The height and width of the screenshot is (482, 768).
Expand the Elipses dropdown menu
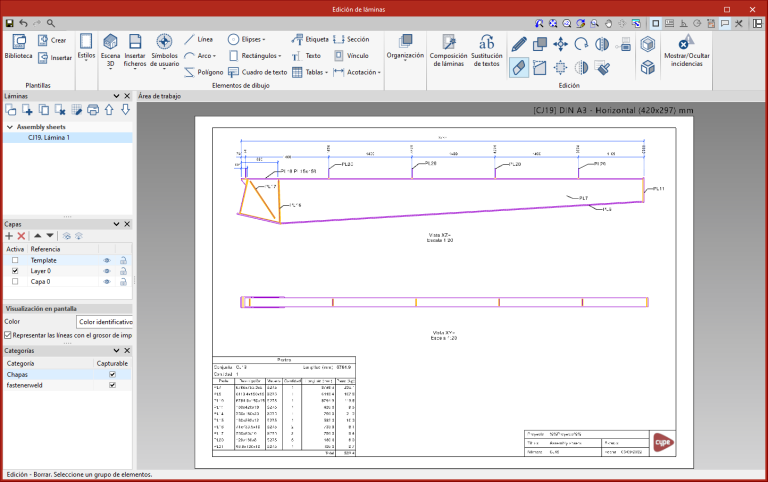256,39
